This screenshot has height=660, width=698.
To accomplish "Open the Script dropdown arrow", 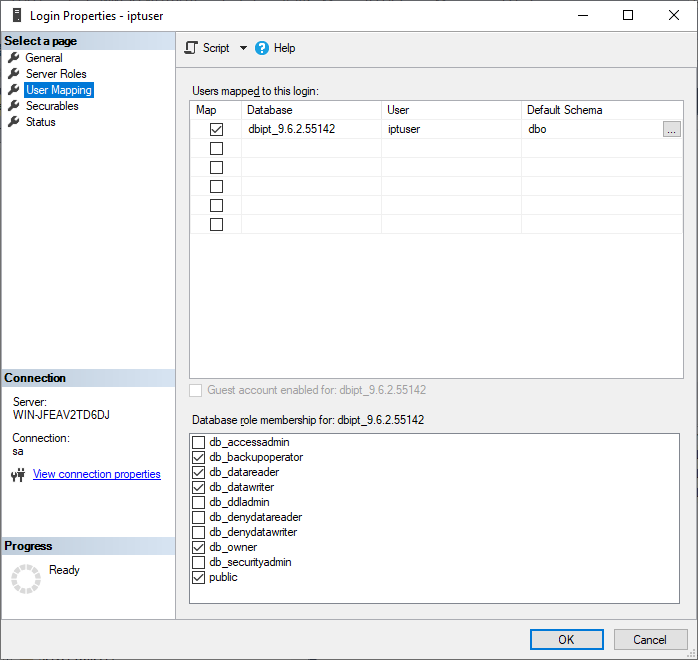I will click(243, 48).
